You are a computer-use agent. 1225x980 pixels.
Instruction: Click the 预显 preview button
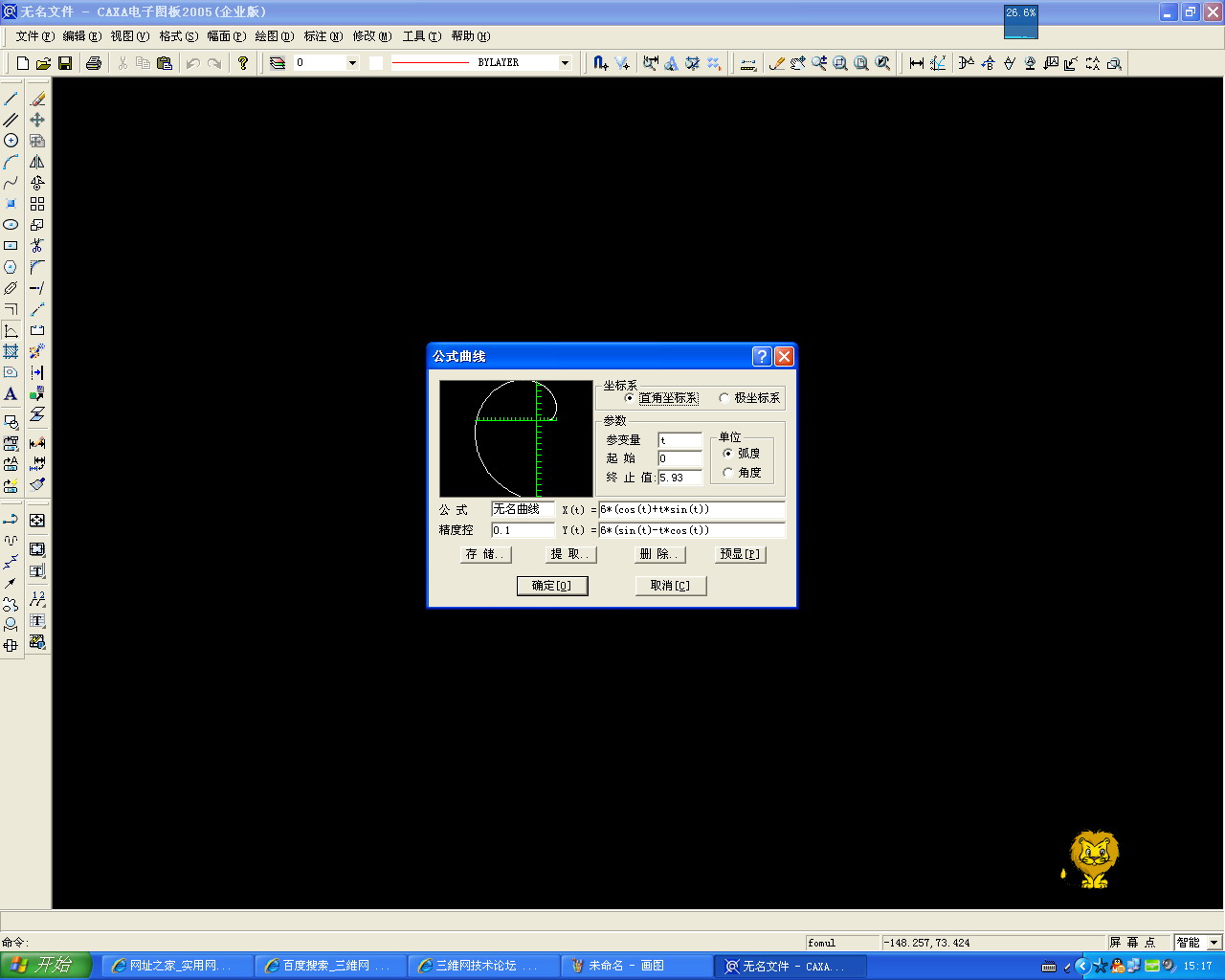pyautogui.click(x=741, y=554)
